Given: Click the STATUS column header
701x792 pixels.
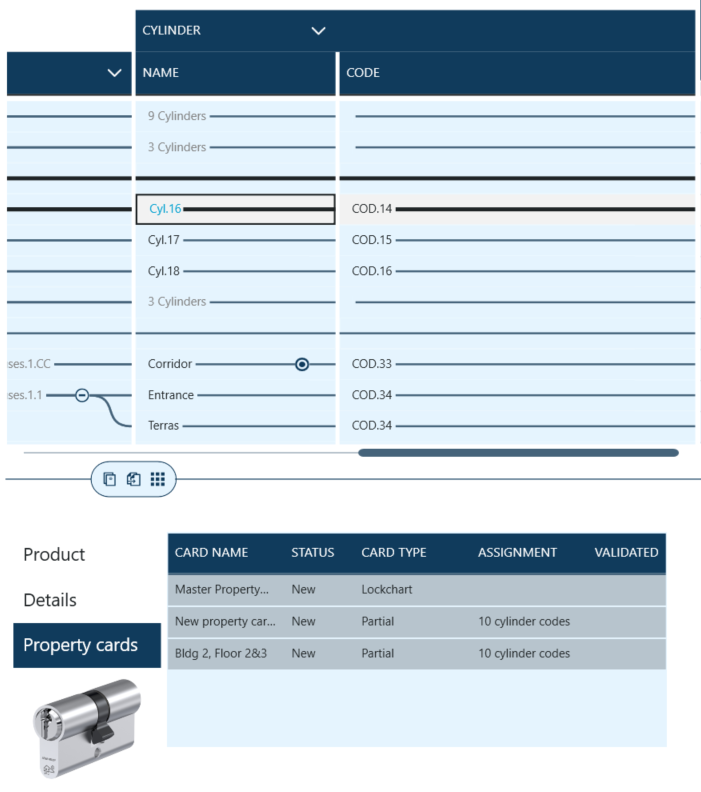Looking at the screenshot, I should point(312,553).
